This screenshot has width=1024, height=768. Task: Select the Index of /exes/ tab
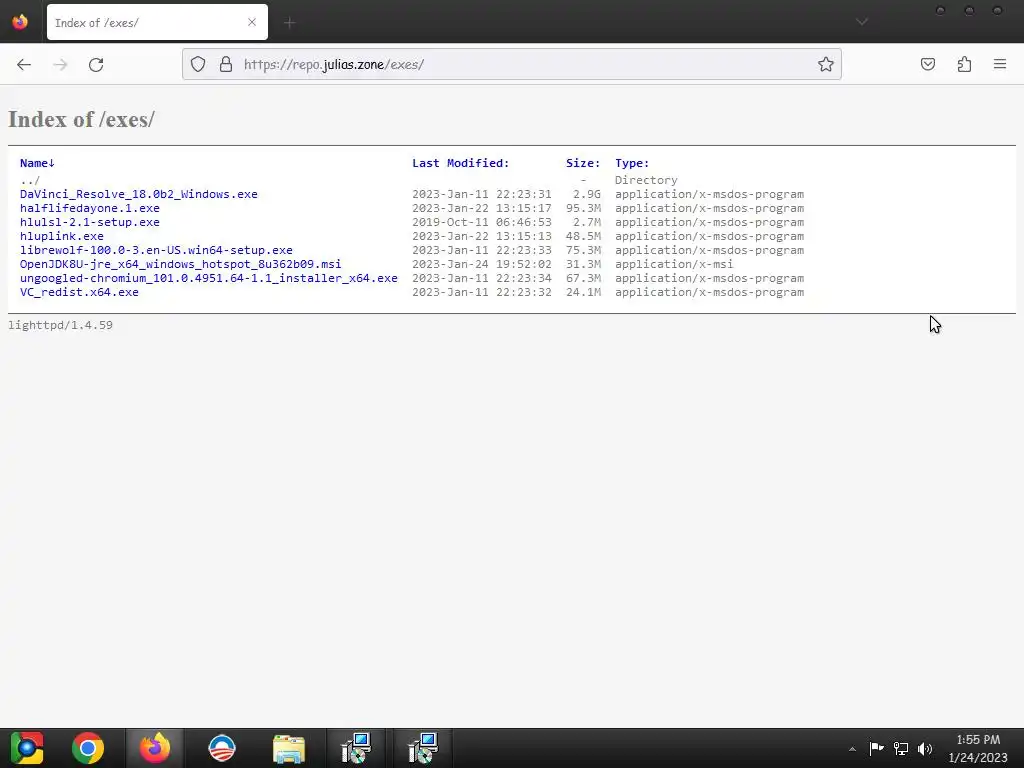157,22
